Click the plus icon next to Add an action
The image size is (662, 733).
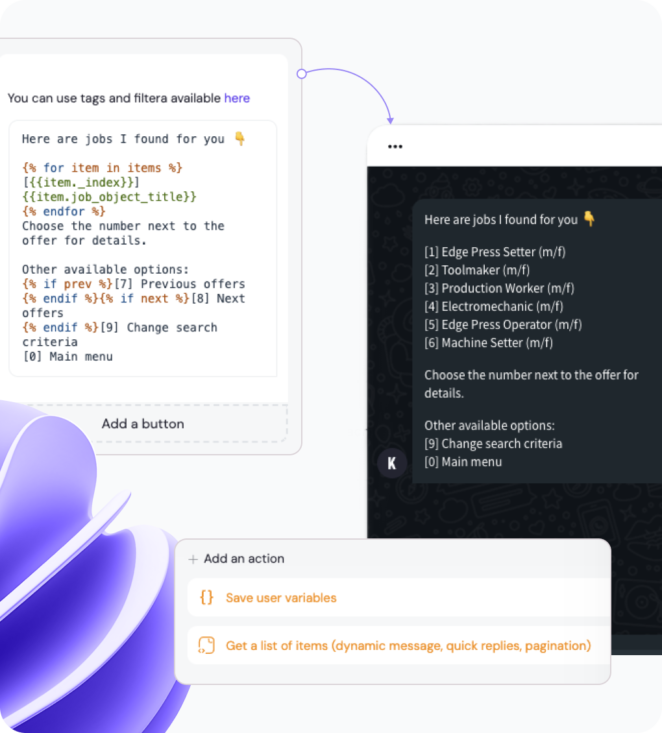(193, 559)
